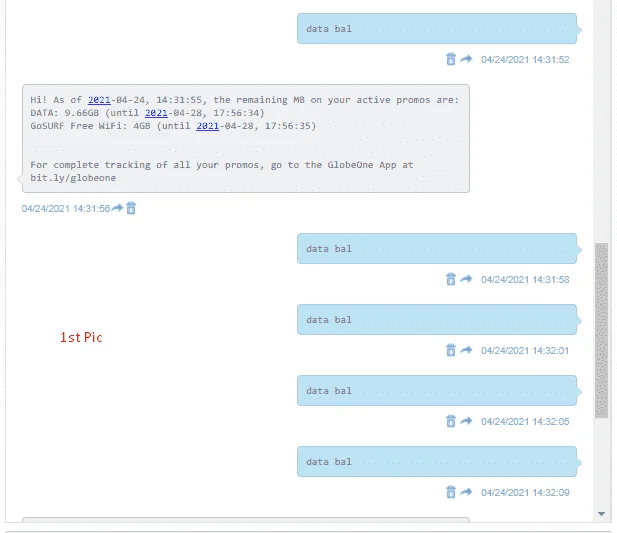Click the timestamp 04/24/2021 14:31:56
The image size is (617, 533).
[66, 208]
